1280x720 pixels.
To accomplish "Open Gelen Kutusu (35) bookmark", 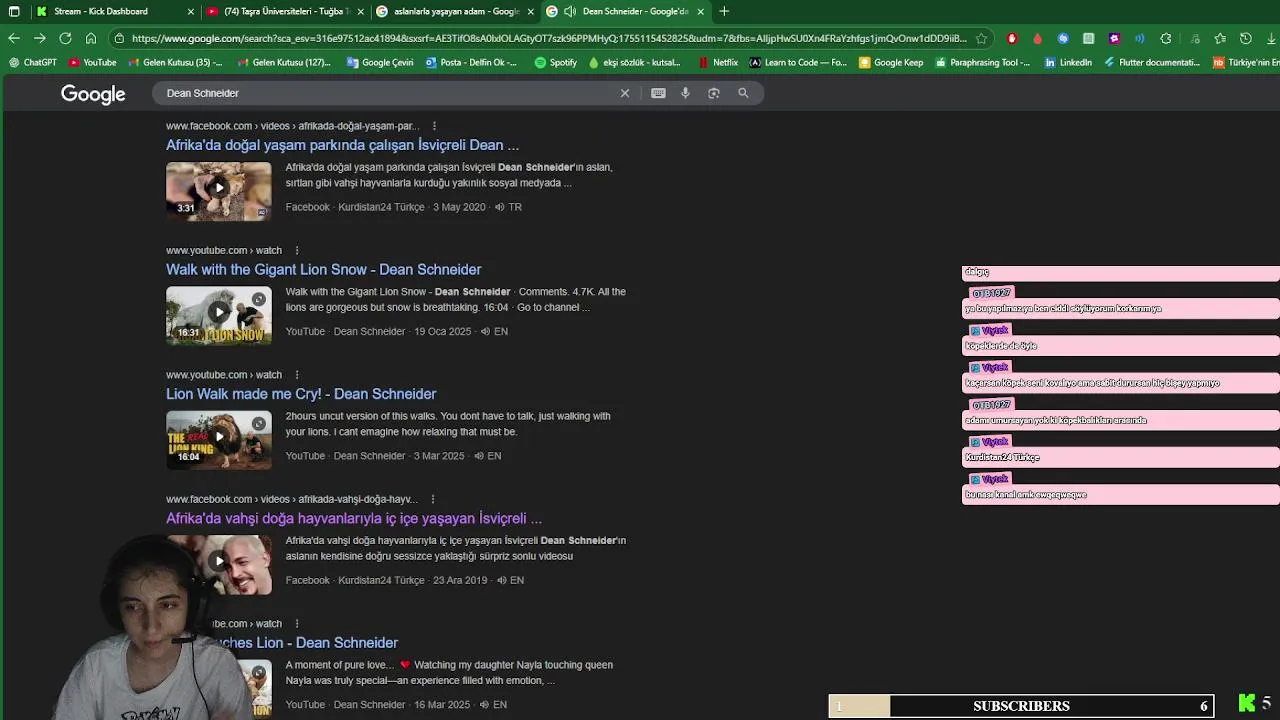I will click(175, 62).
